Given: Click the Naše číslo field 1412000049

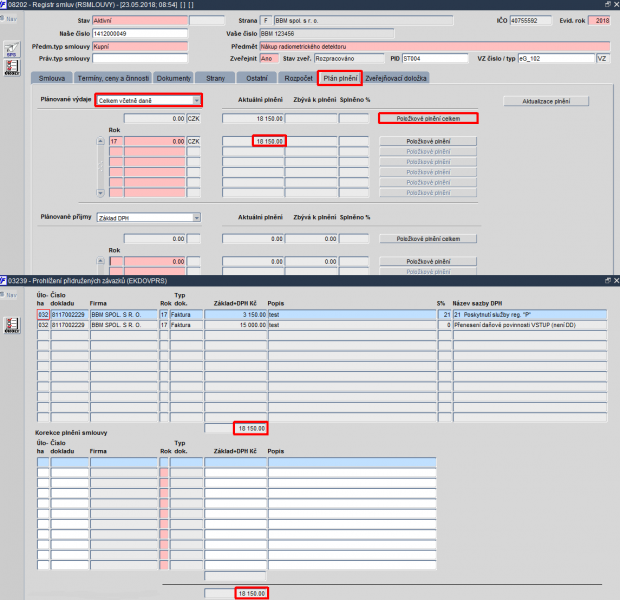Looking at the screenshot, I should pyautogui.click(x=140, y=34).
